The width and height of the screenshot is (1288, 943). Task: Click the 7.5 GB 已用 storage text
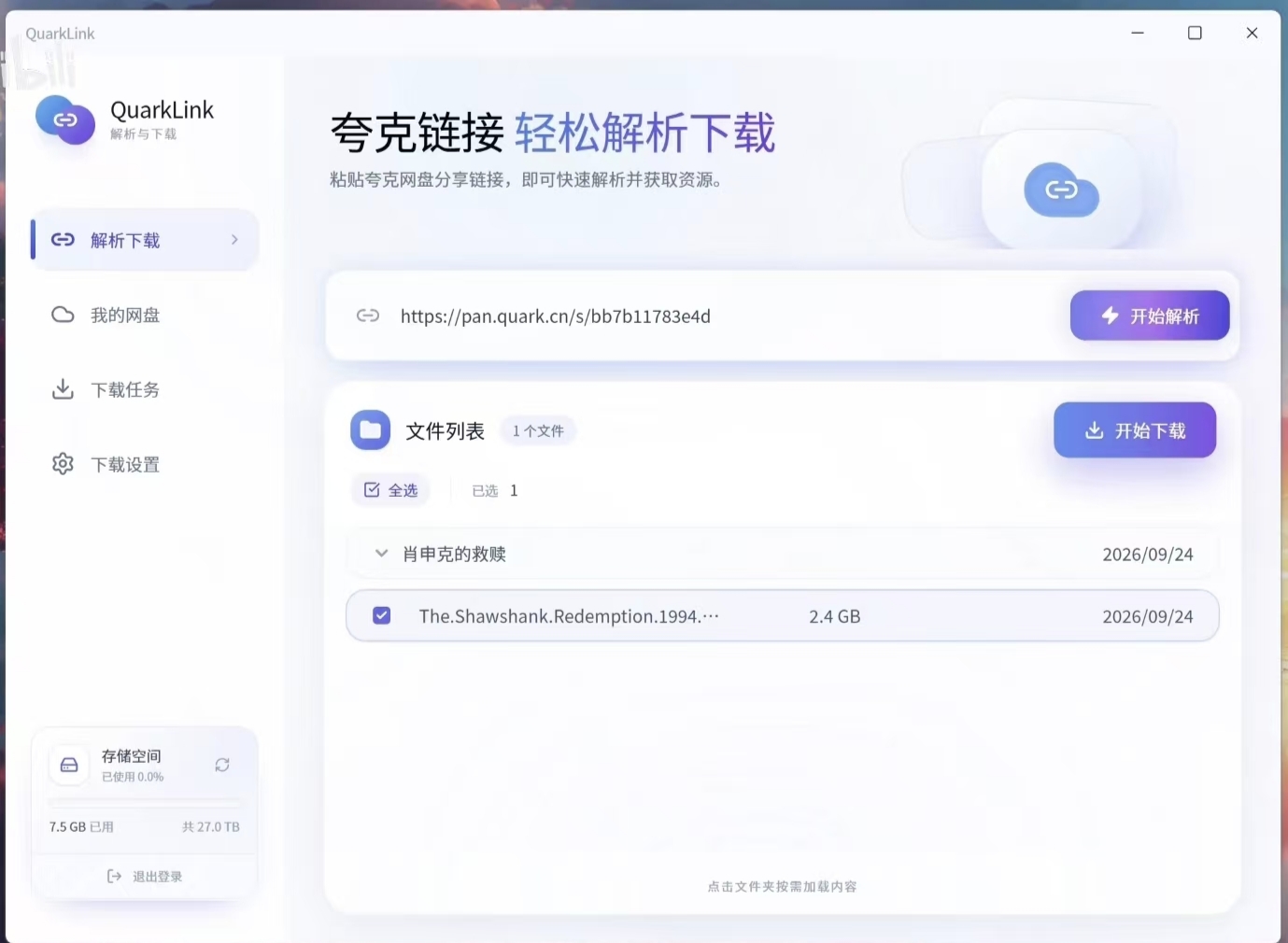(81, 826)
